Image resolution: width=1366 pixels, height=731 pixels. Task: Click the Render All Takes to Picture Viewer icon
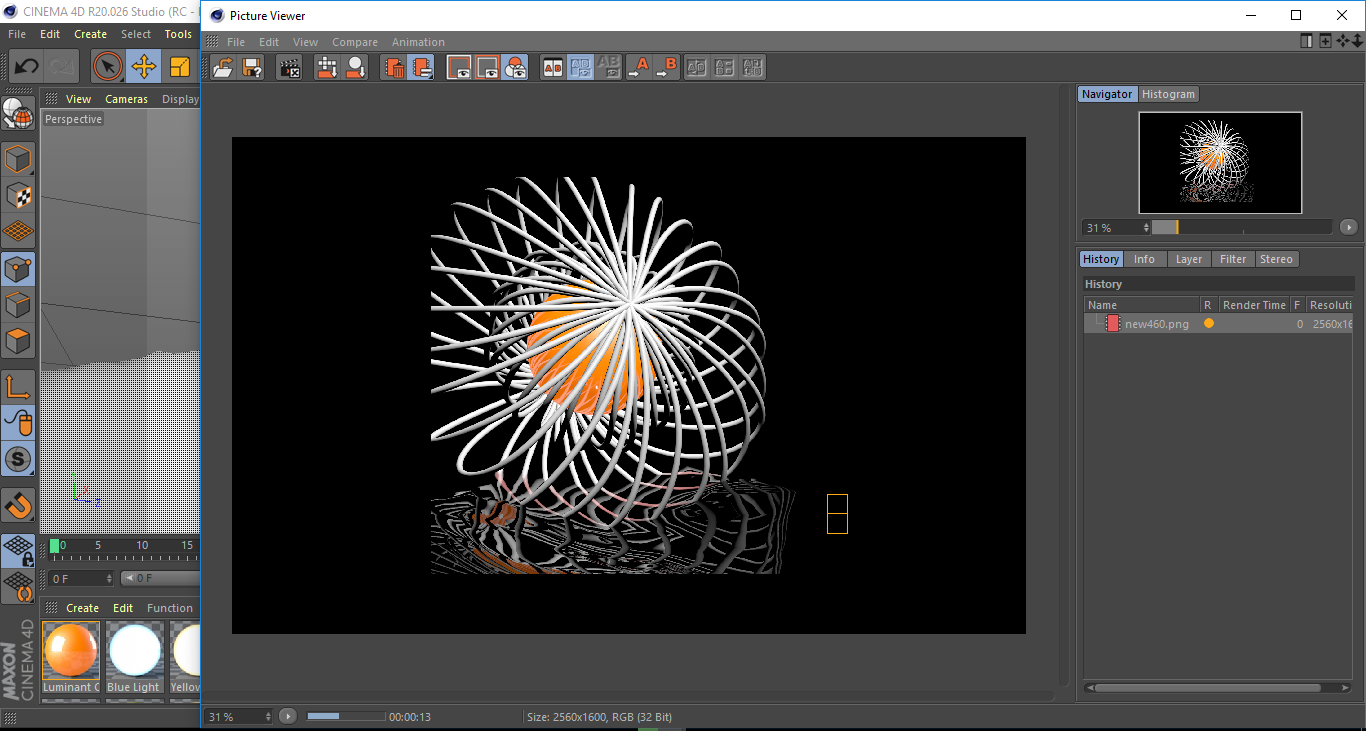tap(327, 67)
